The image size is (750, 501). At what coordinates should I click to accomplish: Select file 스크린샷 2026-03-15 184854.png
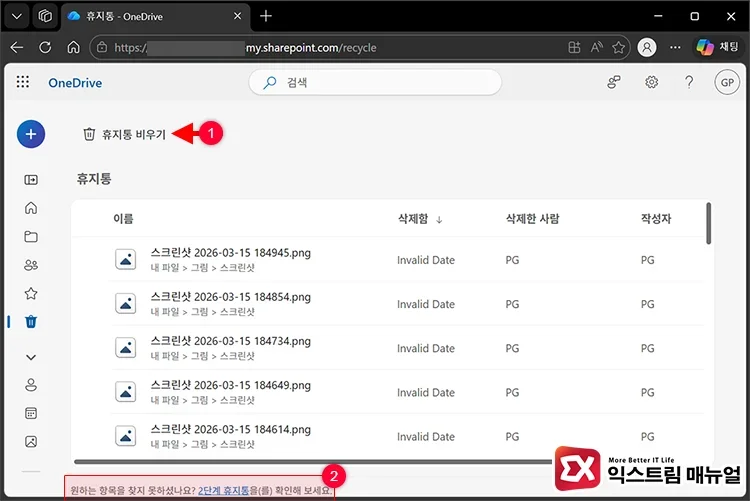[x=231, y=297]
